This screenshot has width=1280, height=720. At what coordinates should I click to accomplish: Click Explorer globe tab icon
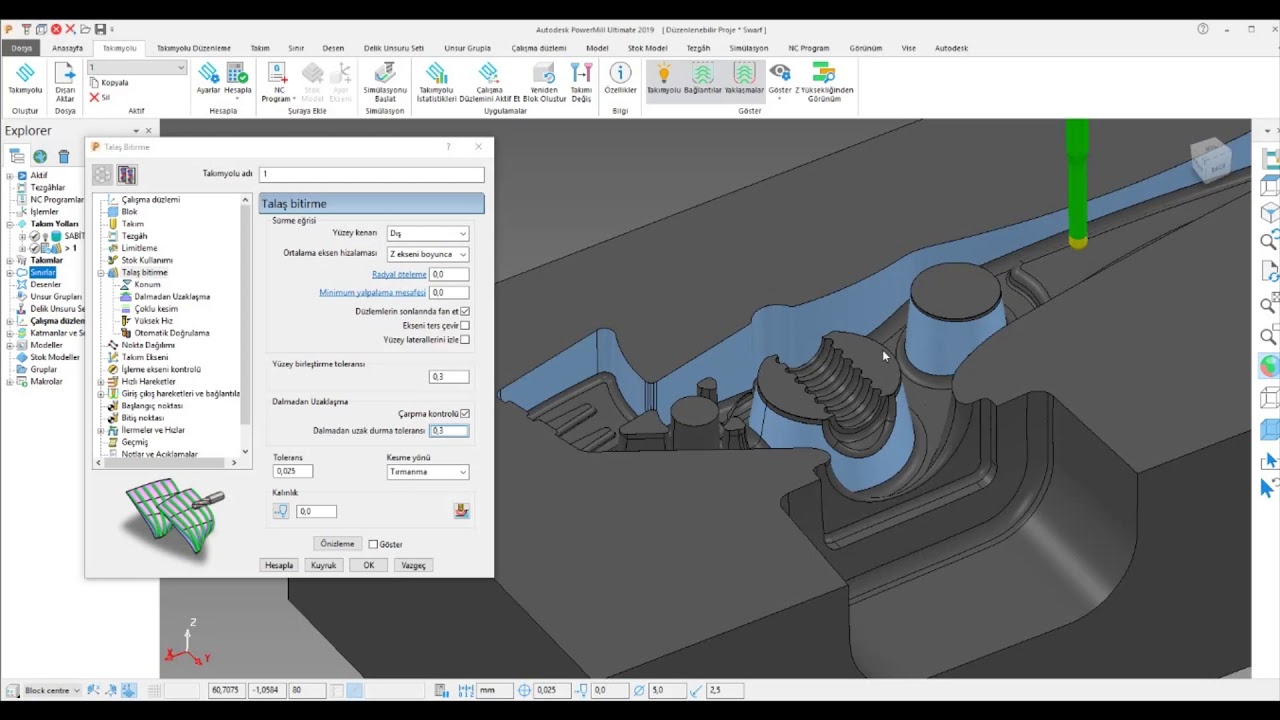tap(40, 156)
